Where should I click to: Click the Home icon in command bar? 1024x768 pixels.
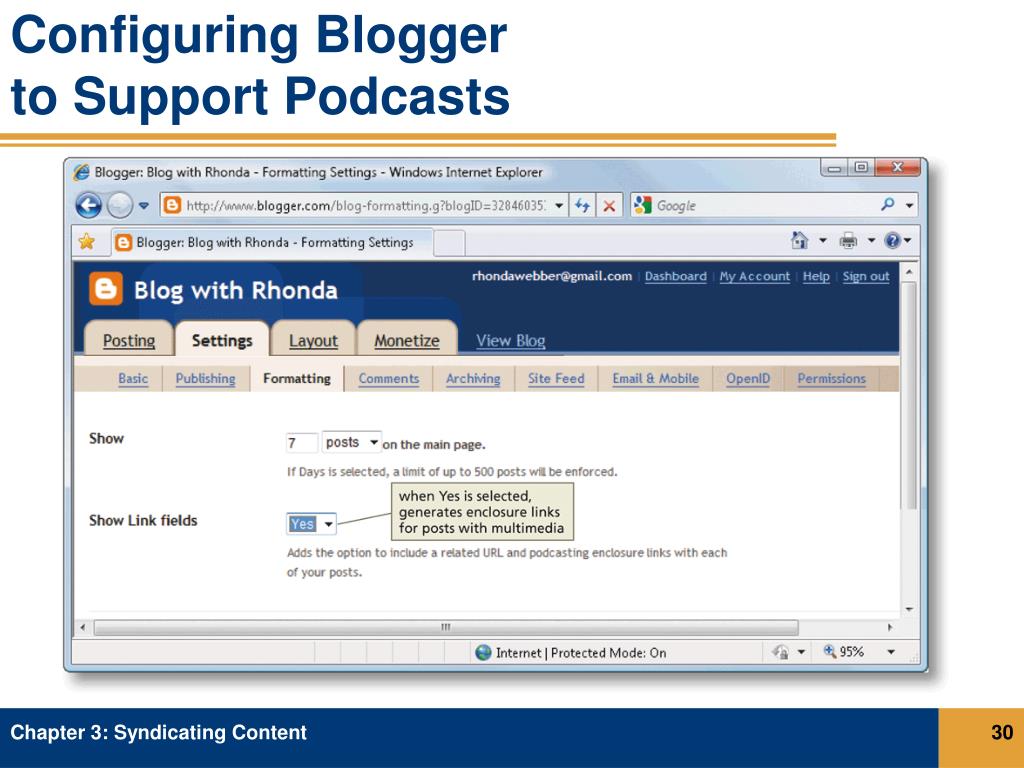[799, 240]
